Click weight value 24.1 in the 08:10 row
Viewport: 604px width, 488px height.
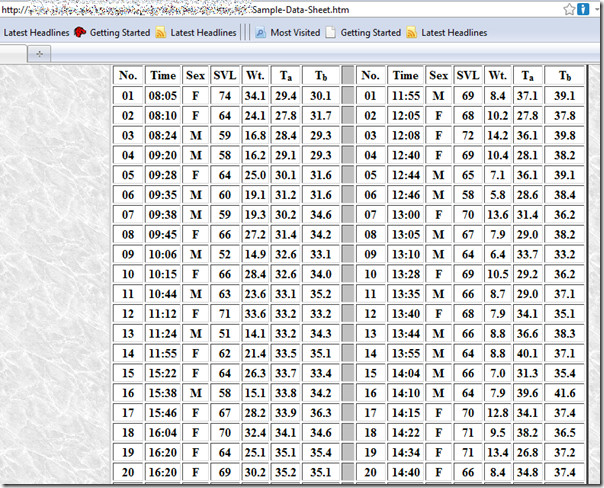(x=255, y=116)
